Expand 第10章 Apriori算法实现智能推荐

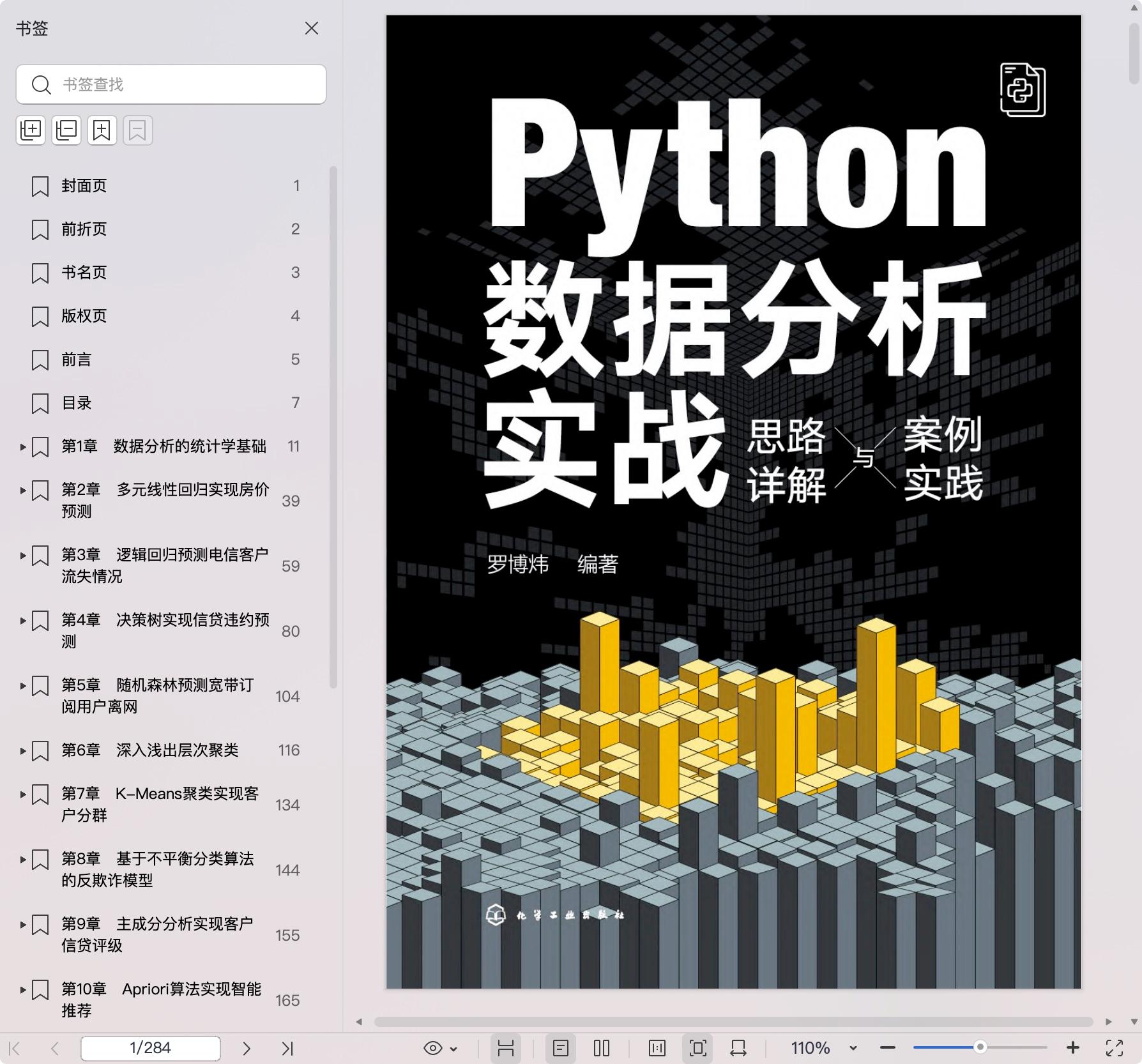click(x=23, y=990)
